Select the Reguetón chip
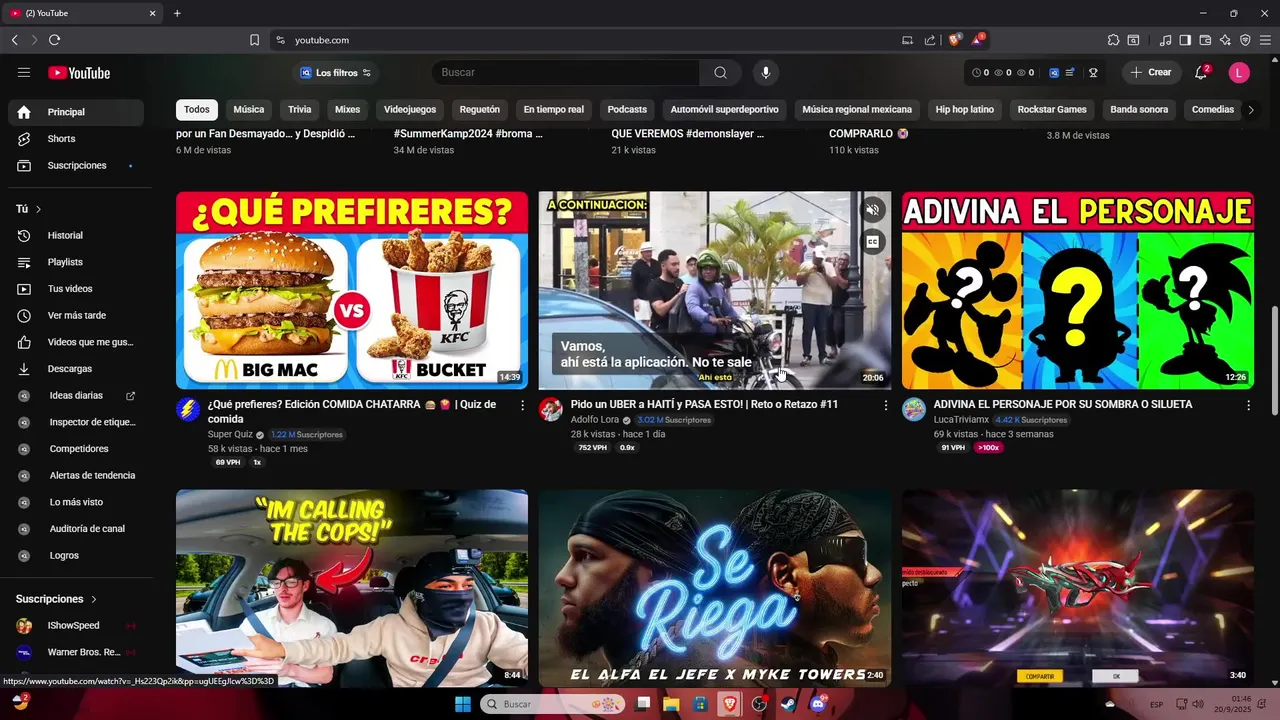Viewport: 1280px width, 720px height. pos(480,109)
